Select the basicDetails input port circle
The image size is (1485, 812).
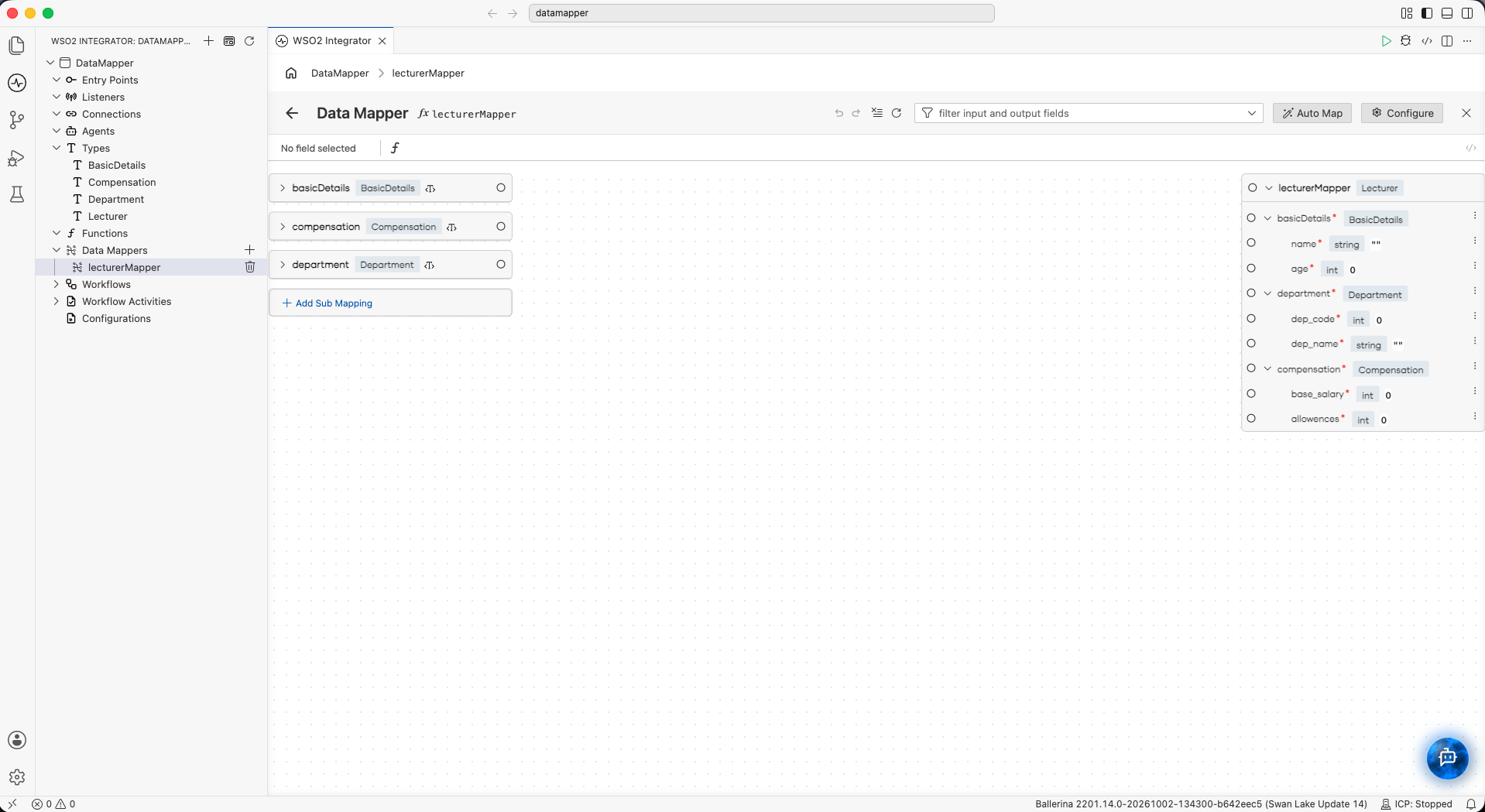click(501, 188)
